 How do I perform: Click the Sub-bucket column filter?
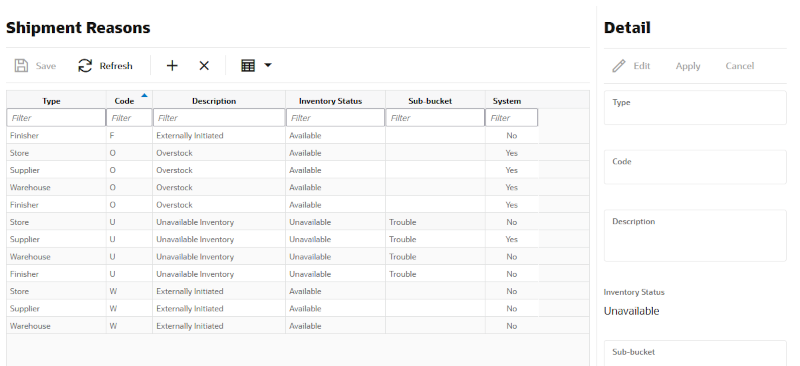435,118
